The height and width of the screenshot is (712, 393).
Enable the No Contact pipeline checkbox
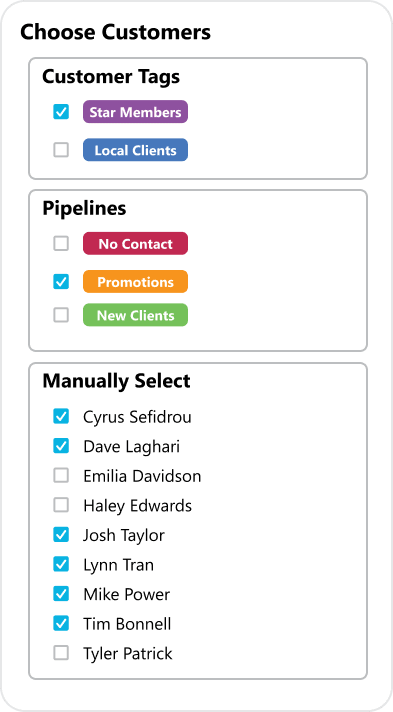pos(61,243)
